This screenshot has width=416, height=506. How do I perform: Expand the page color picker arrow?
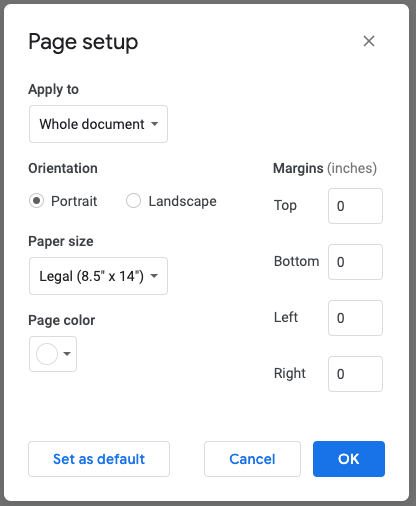click(67, 354)
